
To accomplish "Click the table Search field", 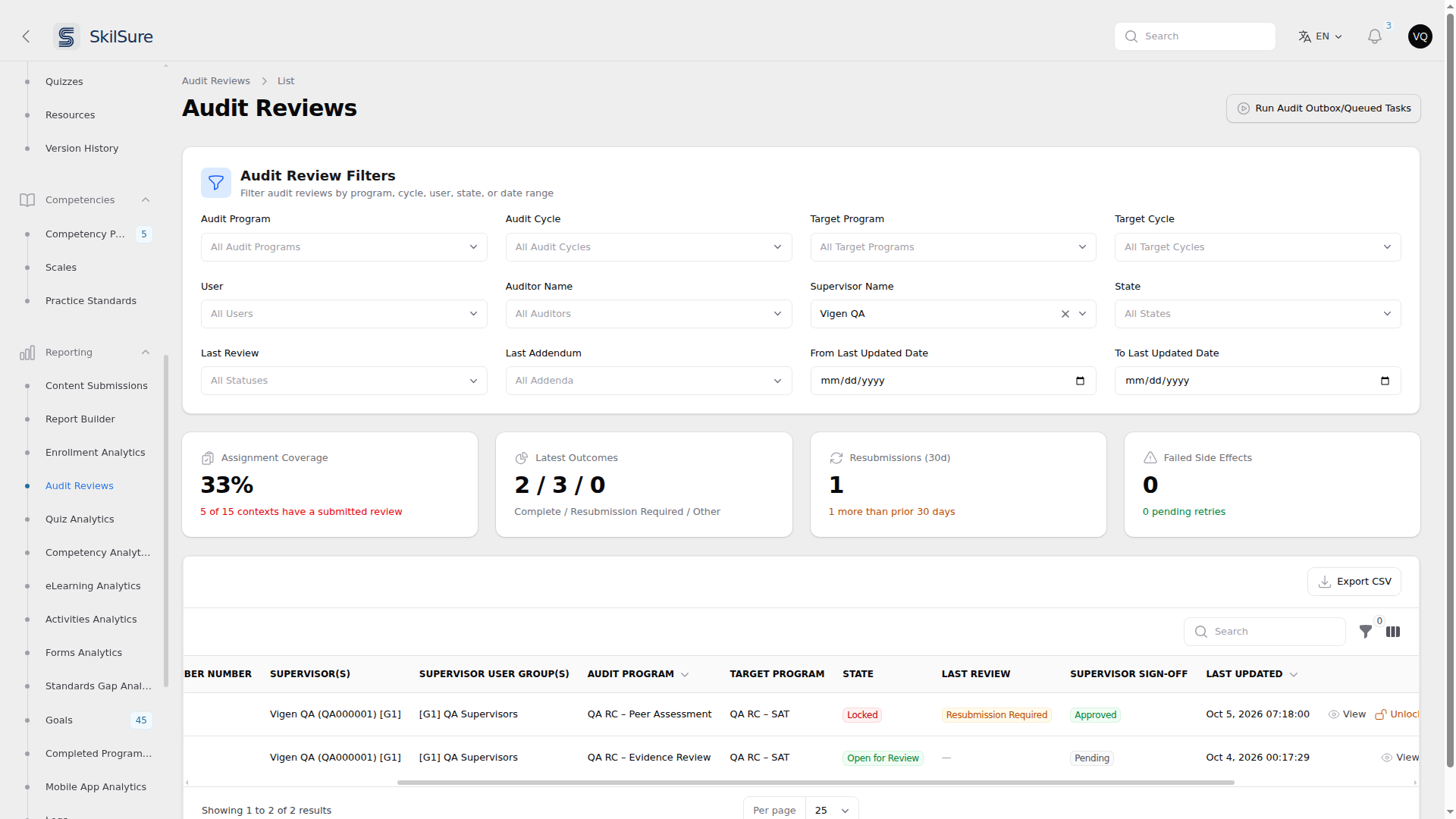I will pos(1264,632).
